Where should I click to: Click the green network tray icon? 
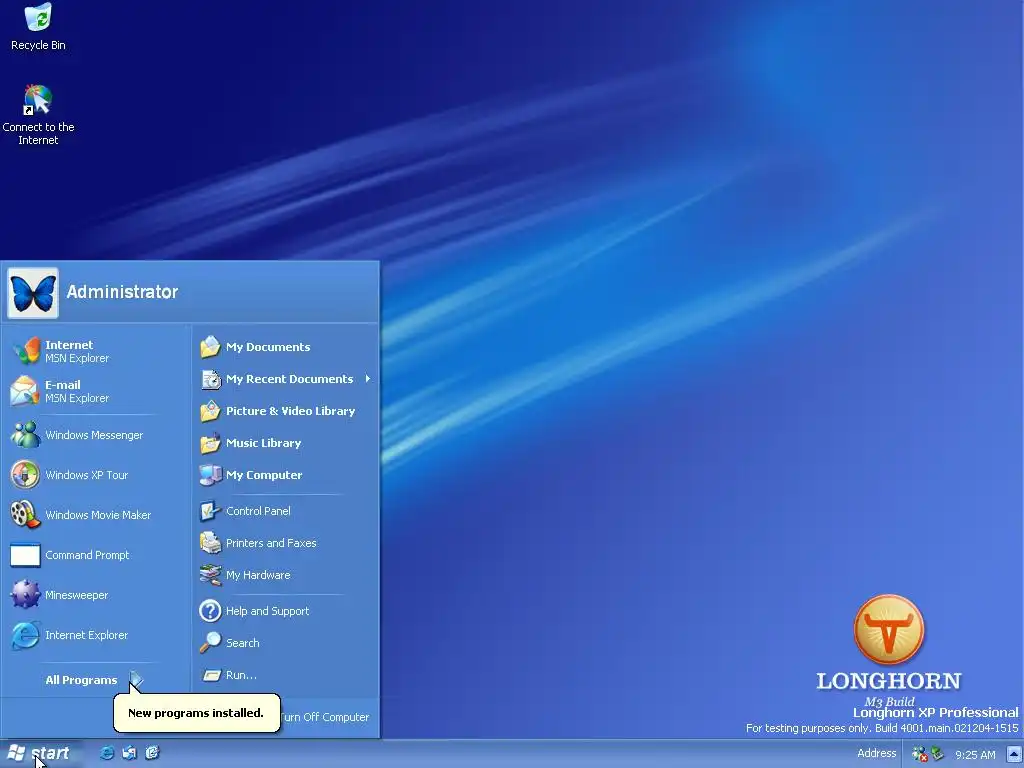(937, 754)
